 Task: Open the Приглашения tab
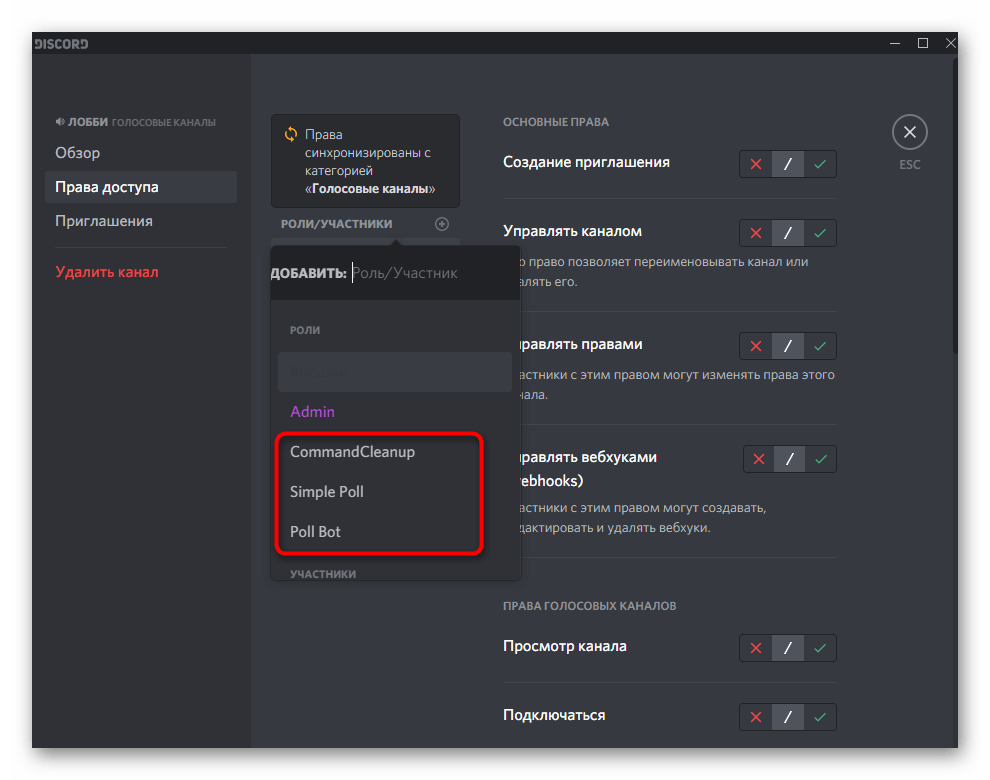coord(141,221)
